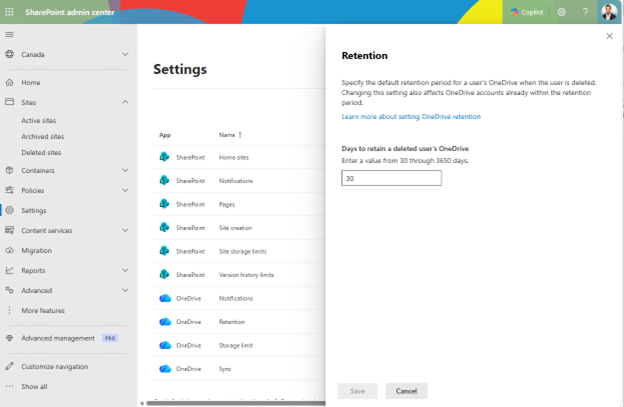Viewport: 624px width, 407px height.
Task: Click the Save button
Action: (357, 391)
